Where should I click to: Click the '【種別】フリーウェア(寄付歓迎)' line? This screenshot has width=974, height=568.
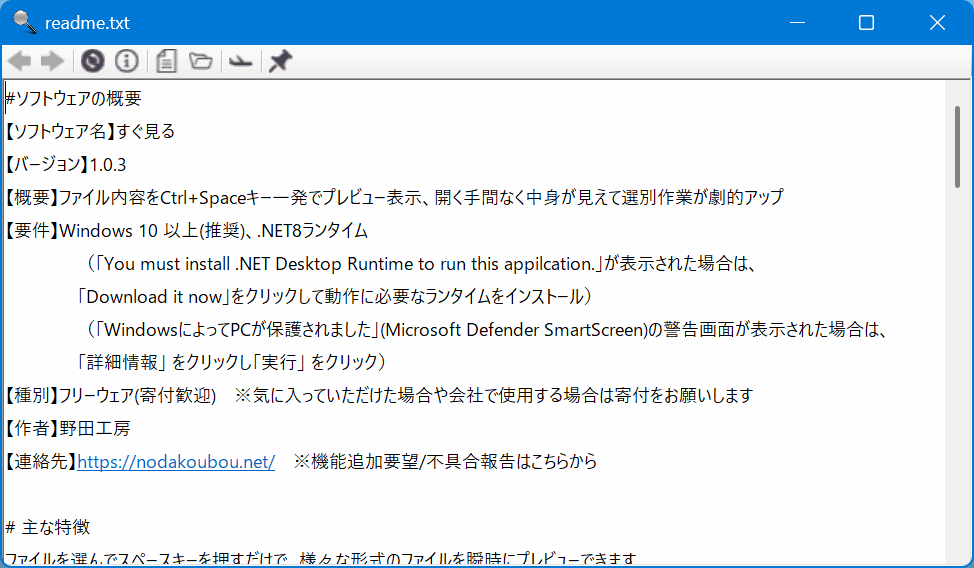[x=379, y=395]
